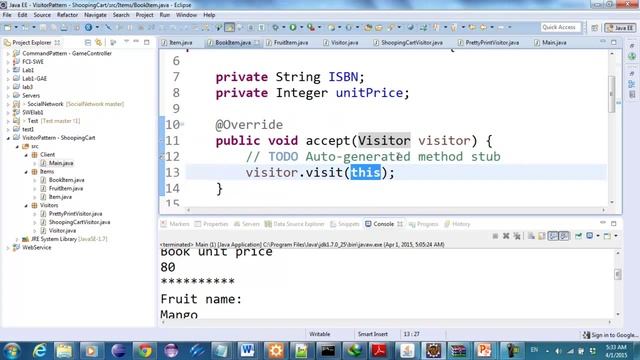This screenshot has width=640, height=360.
Task: Select Main.java in Project Explorer
Action: pos(61,163)
